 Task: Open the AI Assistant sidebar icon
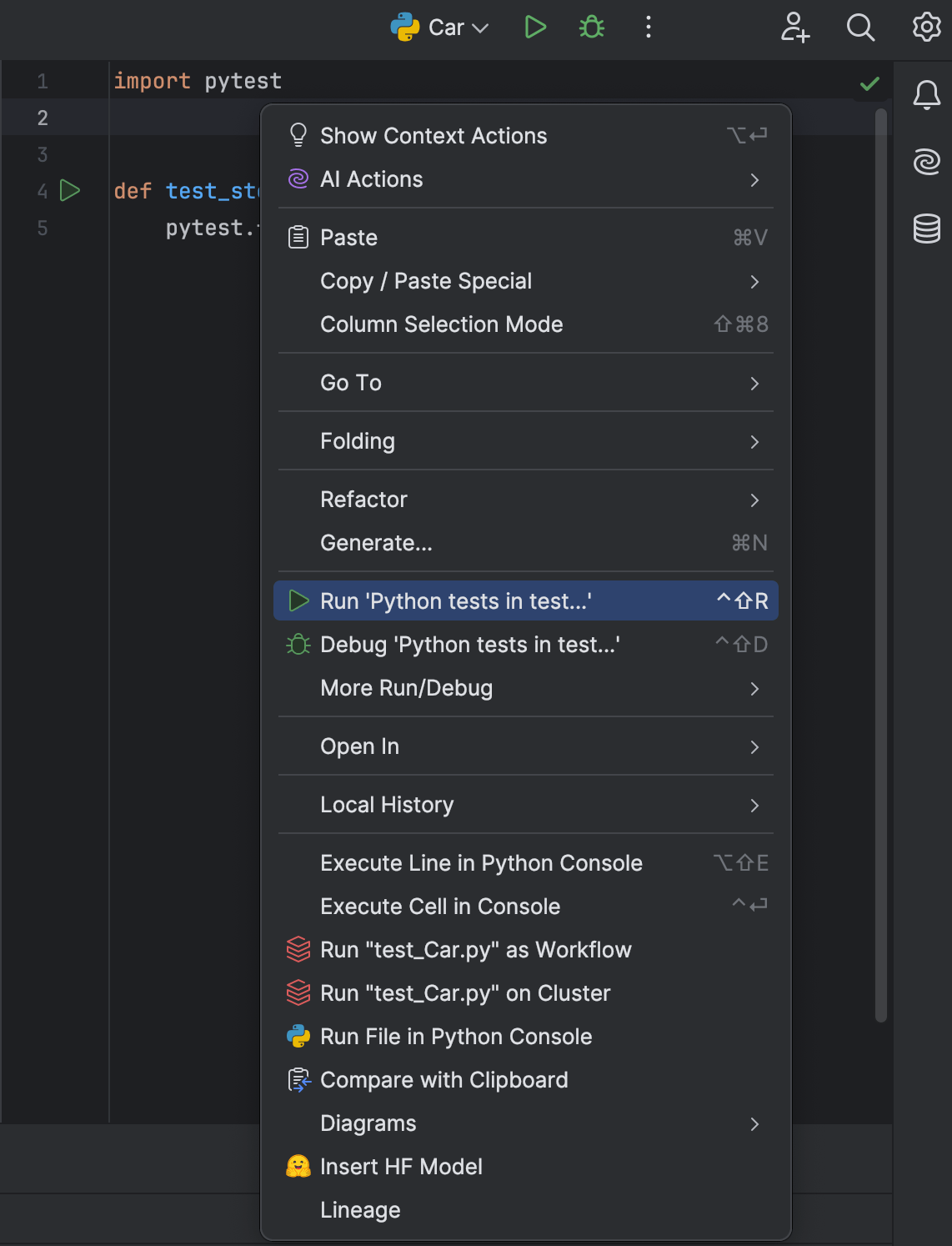pyautogui.click(x=926, y=163)
